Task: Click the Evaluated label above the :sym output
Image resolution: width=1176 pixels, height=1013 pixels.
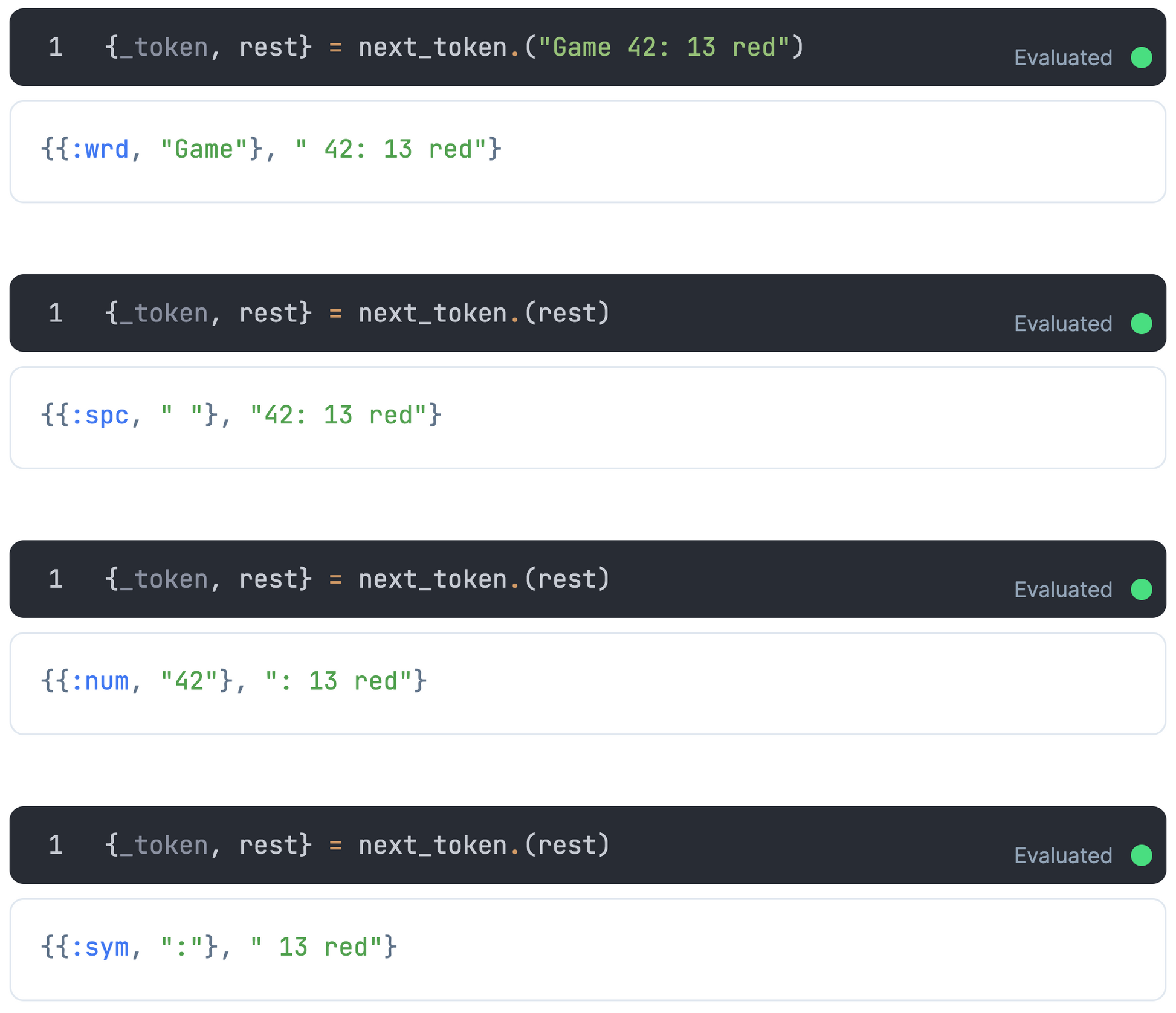Action: (x=1062, y=855)
